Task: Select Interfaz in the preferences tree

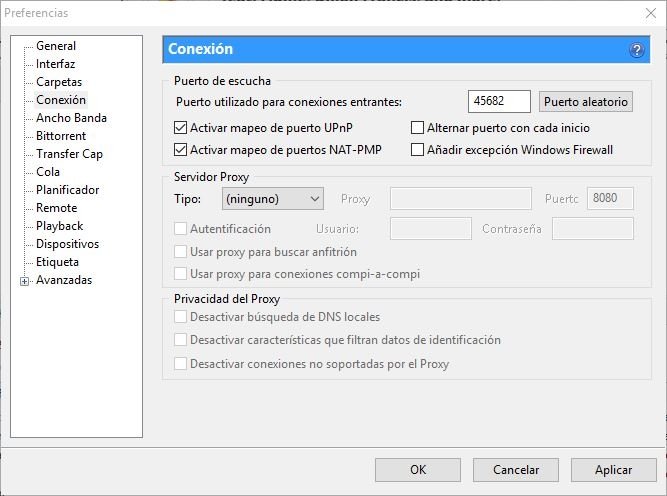Action: 55,64
